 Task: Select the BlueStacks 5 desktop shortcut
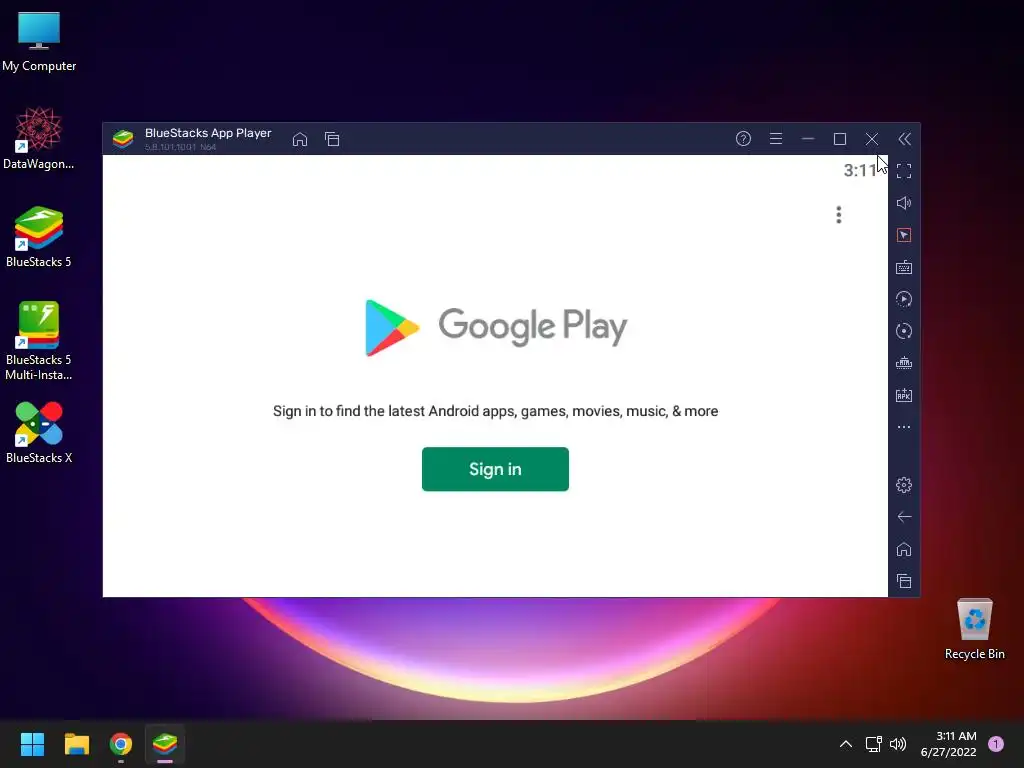pyautogui.click(x=39, y=236)
